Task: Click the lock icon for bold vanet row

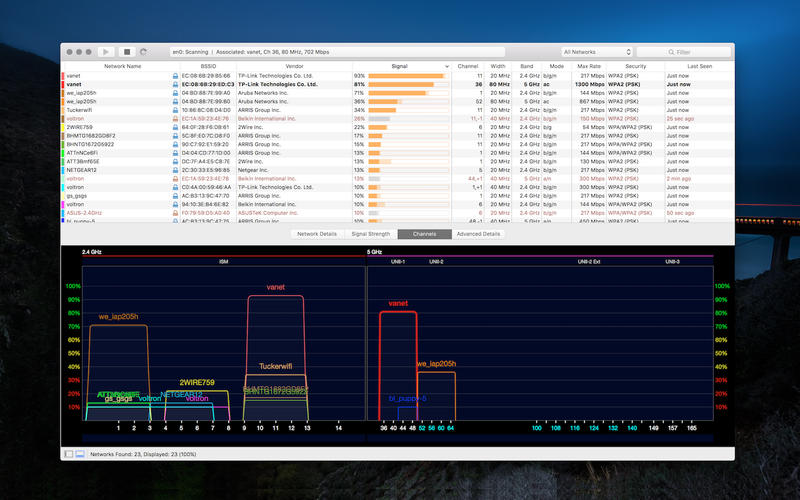Action: click(175, 84)
